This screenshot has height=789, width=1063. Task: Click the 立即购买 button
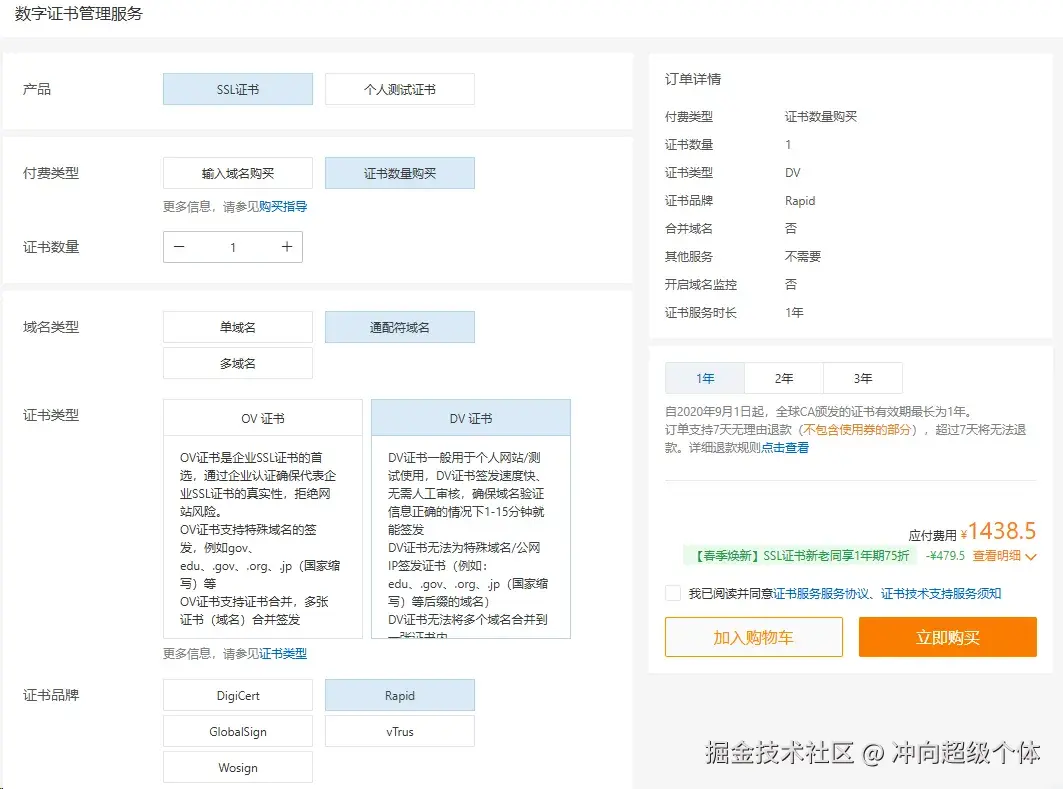(x=948, y=637)
